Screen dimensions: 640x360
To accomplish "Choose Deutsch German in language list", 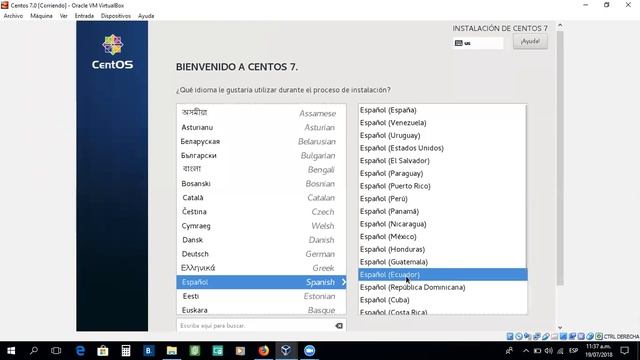I will coord(261,254).
